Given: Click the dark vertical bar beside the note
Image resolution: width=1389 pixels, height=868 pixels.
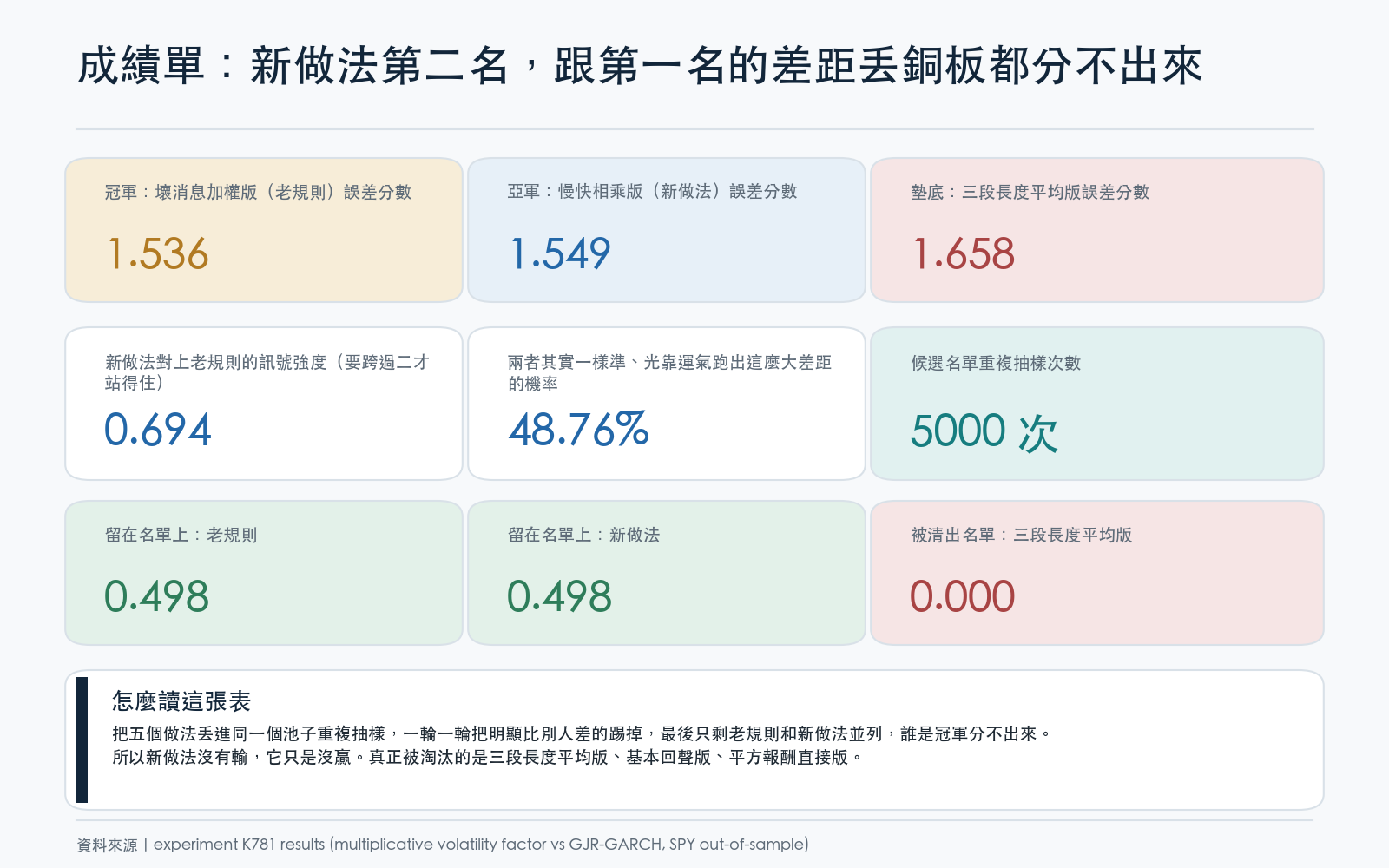Looking at the screenshot, I should pos(82,740).
